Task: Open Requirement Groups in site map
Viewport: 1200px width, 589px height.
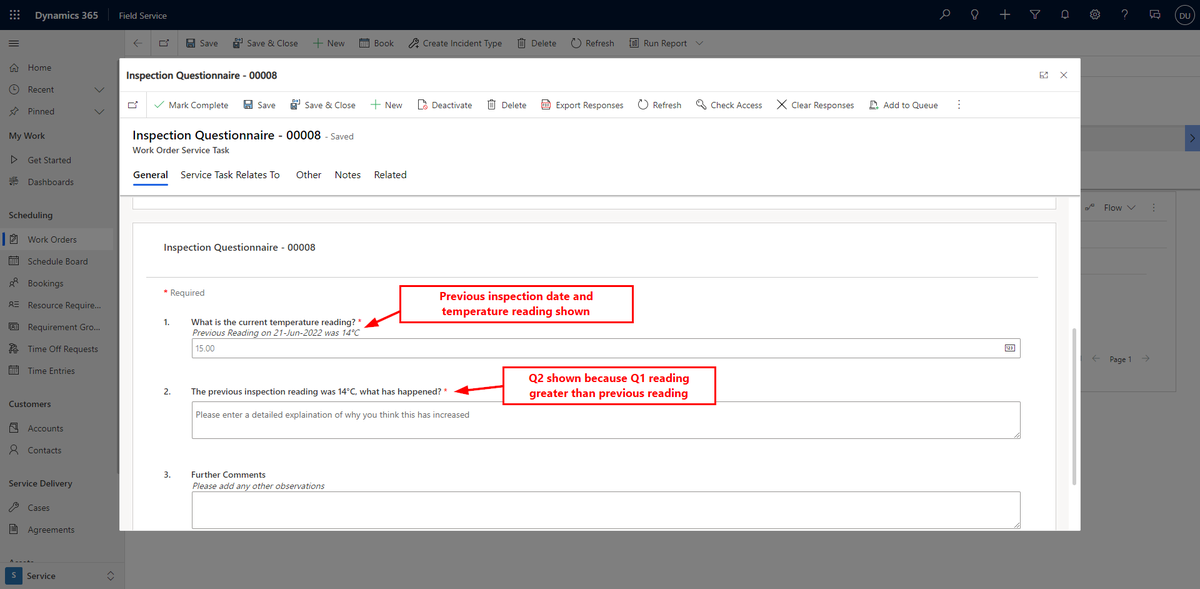Action: (63, 327)
